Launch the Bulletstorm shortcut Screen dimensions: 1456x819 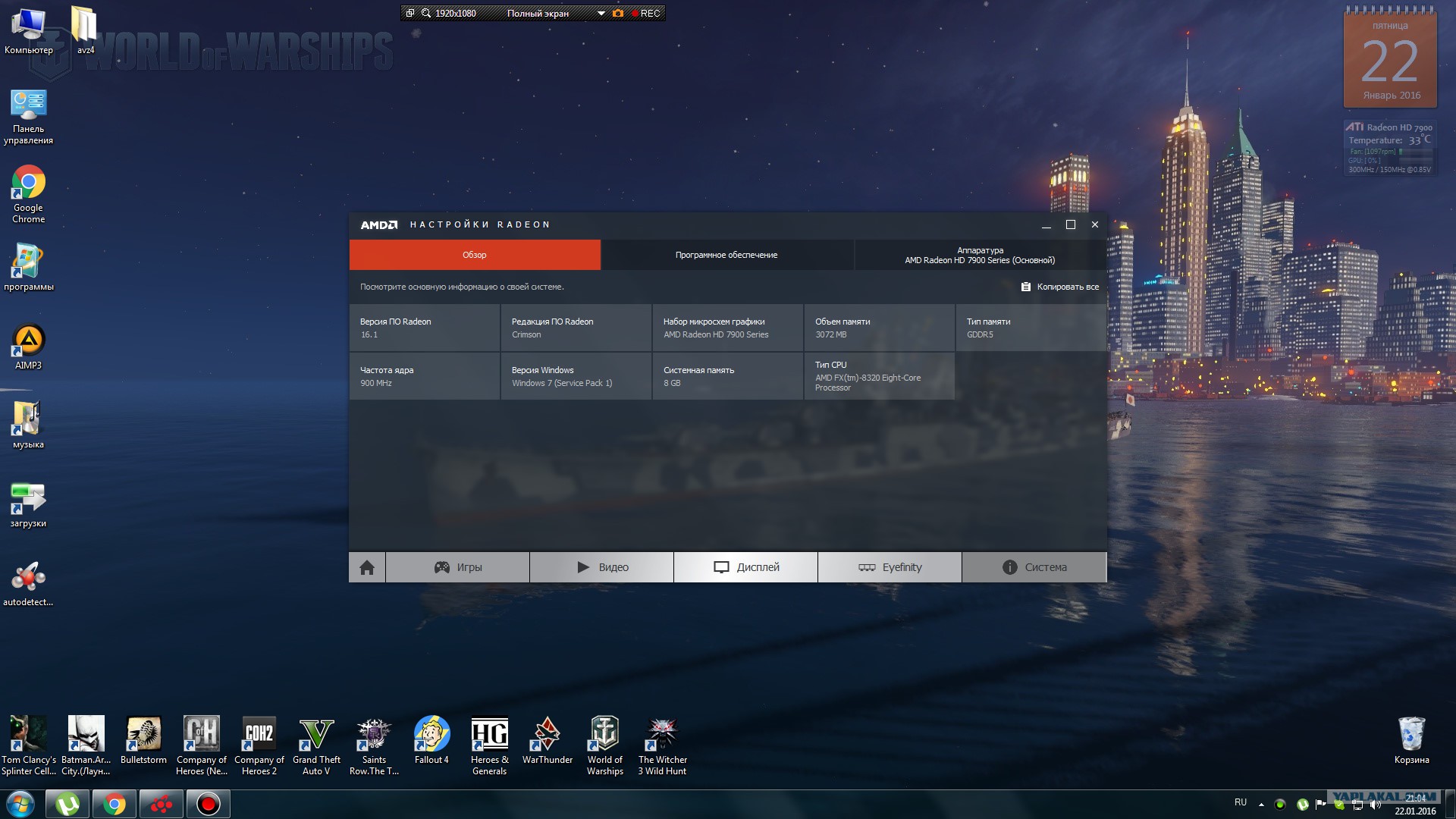143,740
